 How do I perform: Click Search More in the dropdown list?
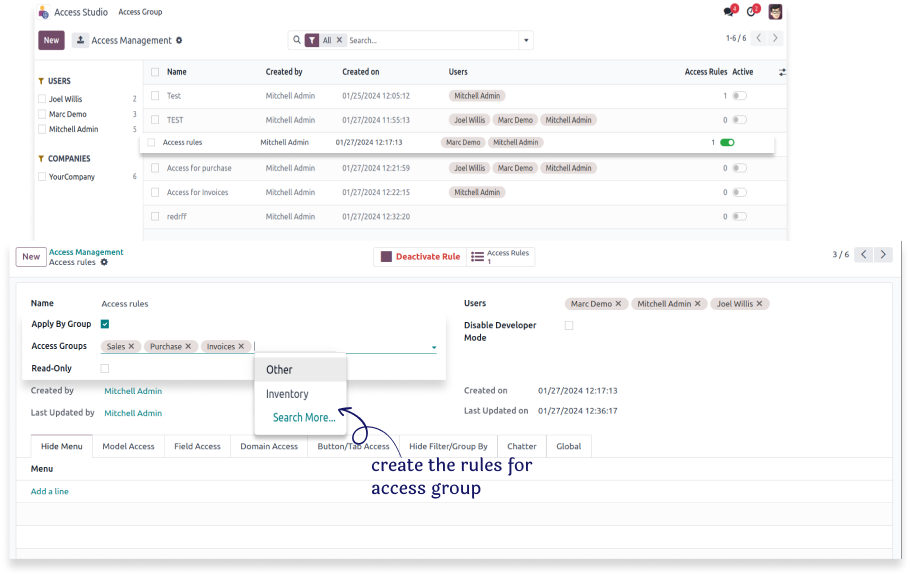pos(304,418)
